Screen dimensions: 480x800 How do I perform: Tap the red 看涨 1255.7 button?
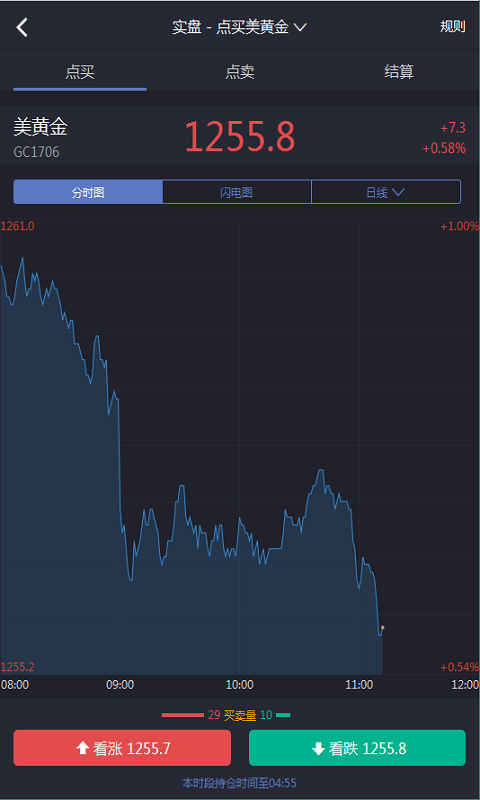tap(122, 748)
